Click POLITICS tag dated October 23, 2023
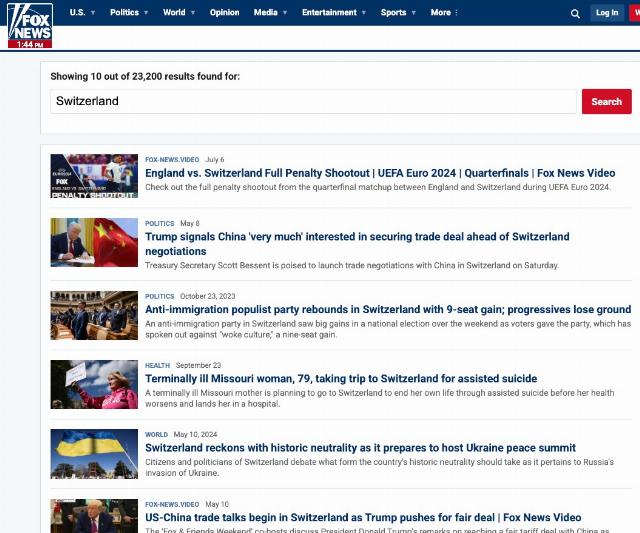This screenshot has width=640, height=533. (160, 296)
